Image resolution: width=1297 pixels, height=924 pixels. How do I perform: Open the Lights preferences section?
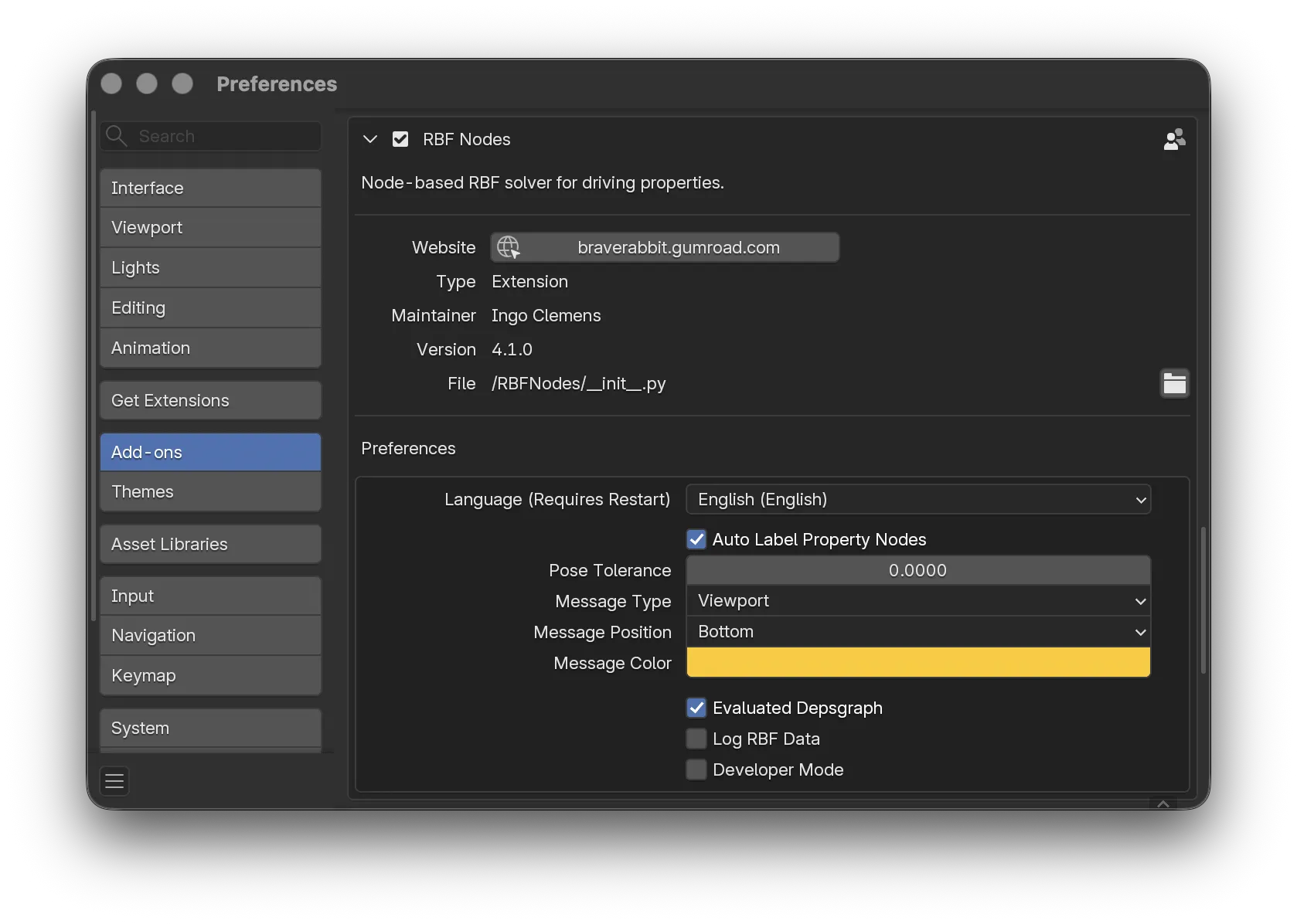click(x=210, y=268)
